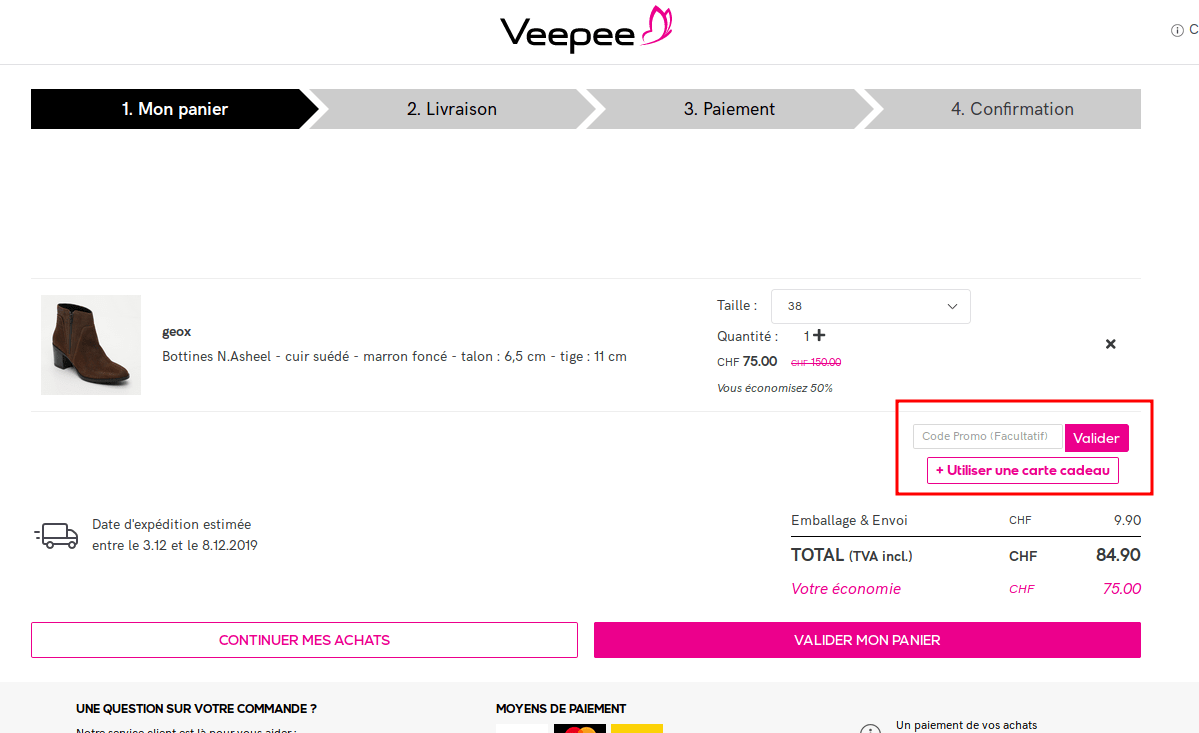The image size is (1199, 733).
Task: Remove the geox bottines from the cart
Action: tap(1110, 343)
